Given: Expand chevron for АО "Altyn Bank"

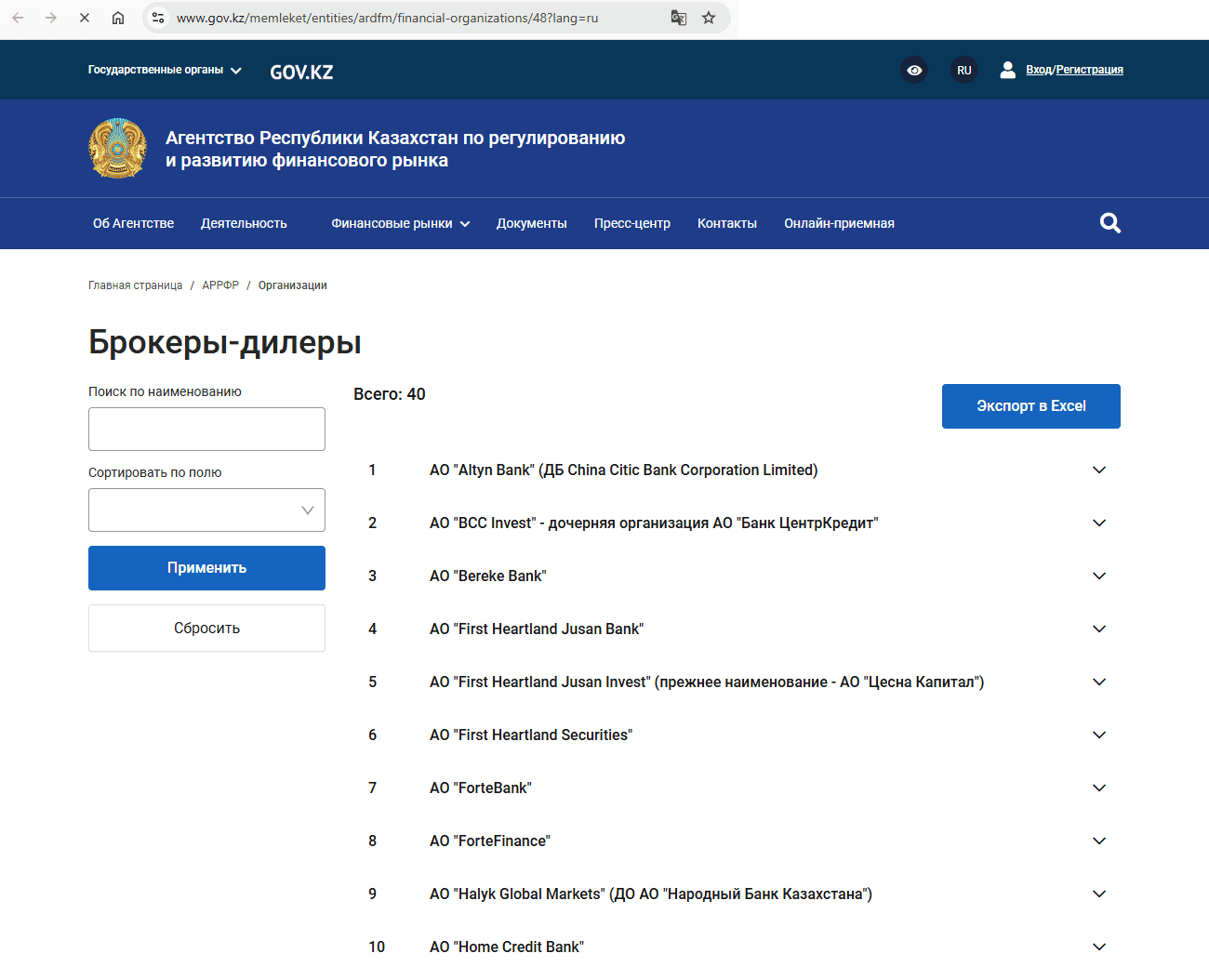Looking at the screenshot, I should click(x=1099, y=470).
